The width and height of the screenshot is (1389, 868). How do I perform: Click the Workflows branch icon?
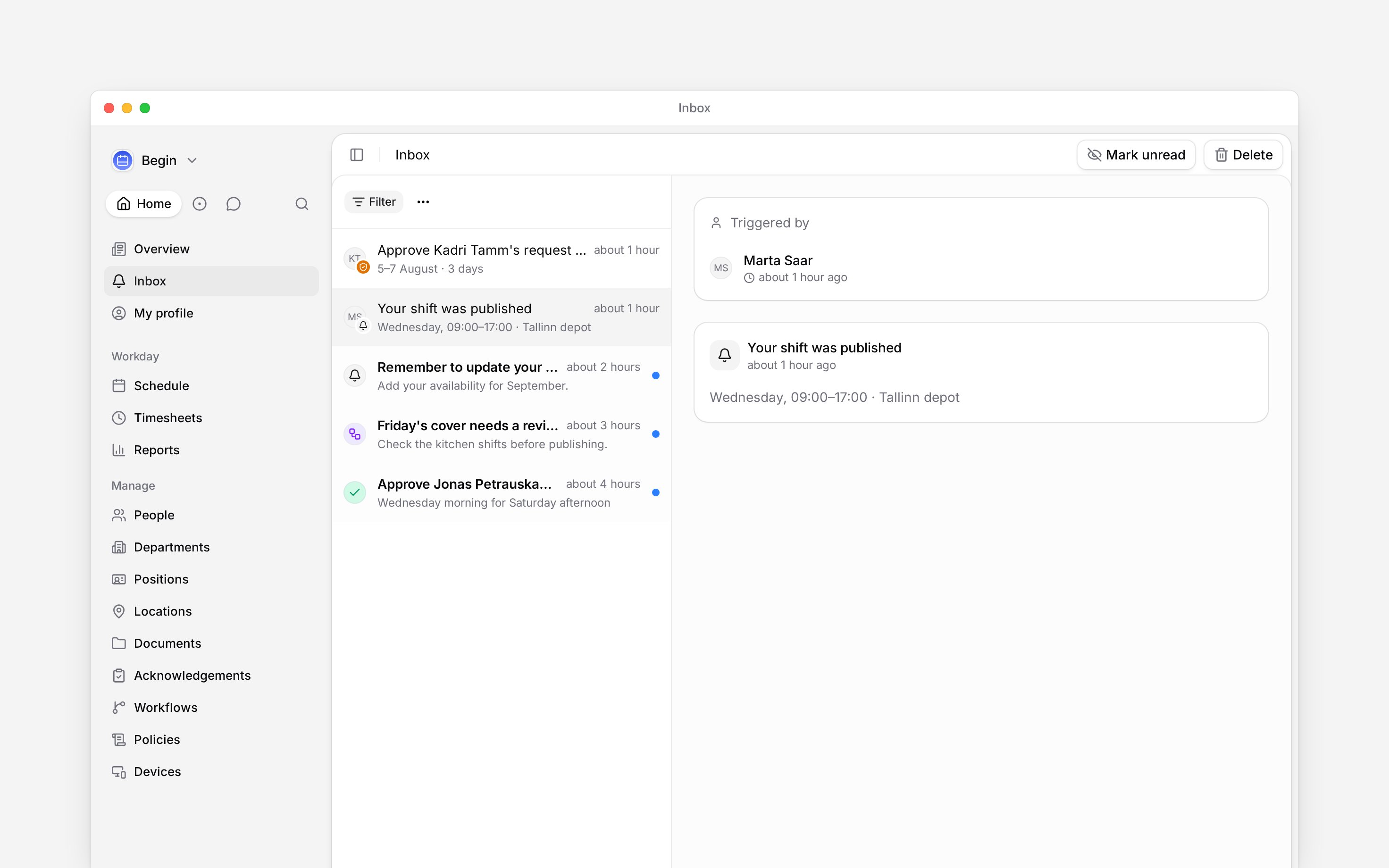click(119, 708)
